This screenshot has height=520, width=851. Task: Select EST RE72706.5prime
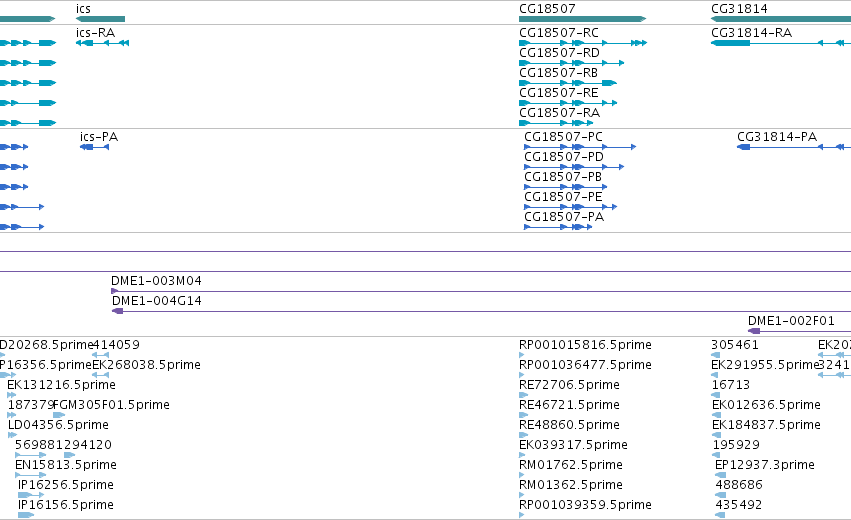point(569,385)
